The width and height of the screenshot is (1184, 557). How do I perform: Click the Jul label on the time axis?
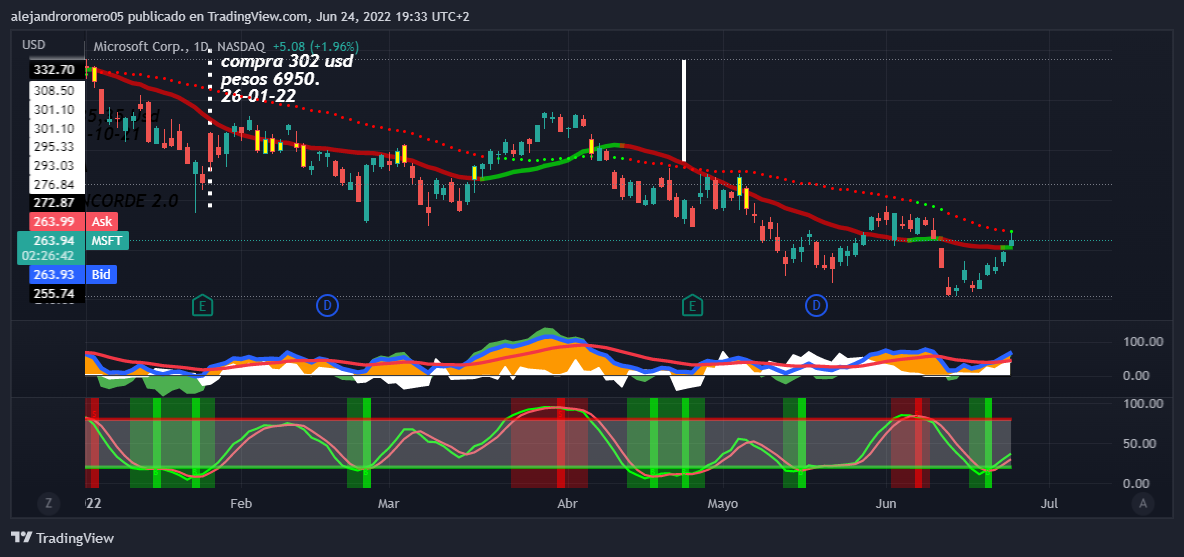[x=1048, y=503]
